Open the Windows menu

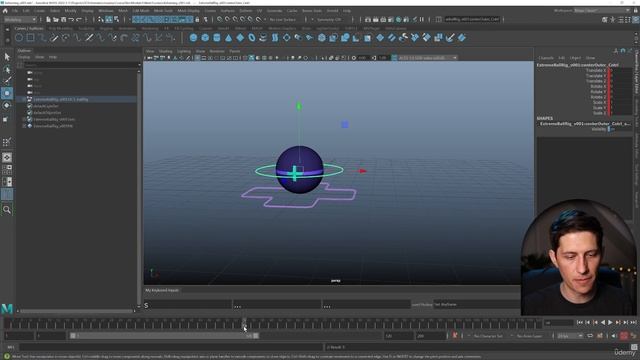point(106,11)
